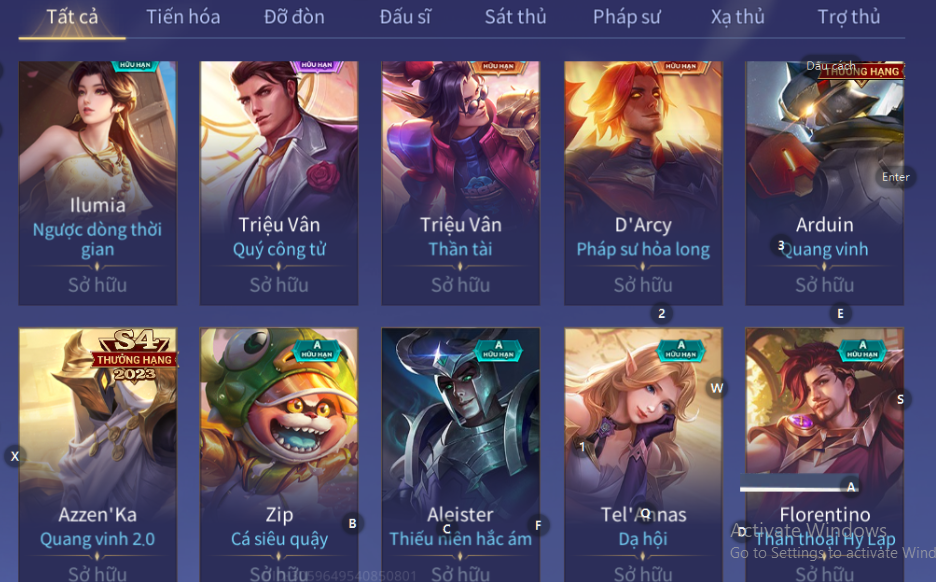
Task: Select the Triệu Vân Thần tài skin
Action: [x=460, y=183]
